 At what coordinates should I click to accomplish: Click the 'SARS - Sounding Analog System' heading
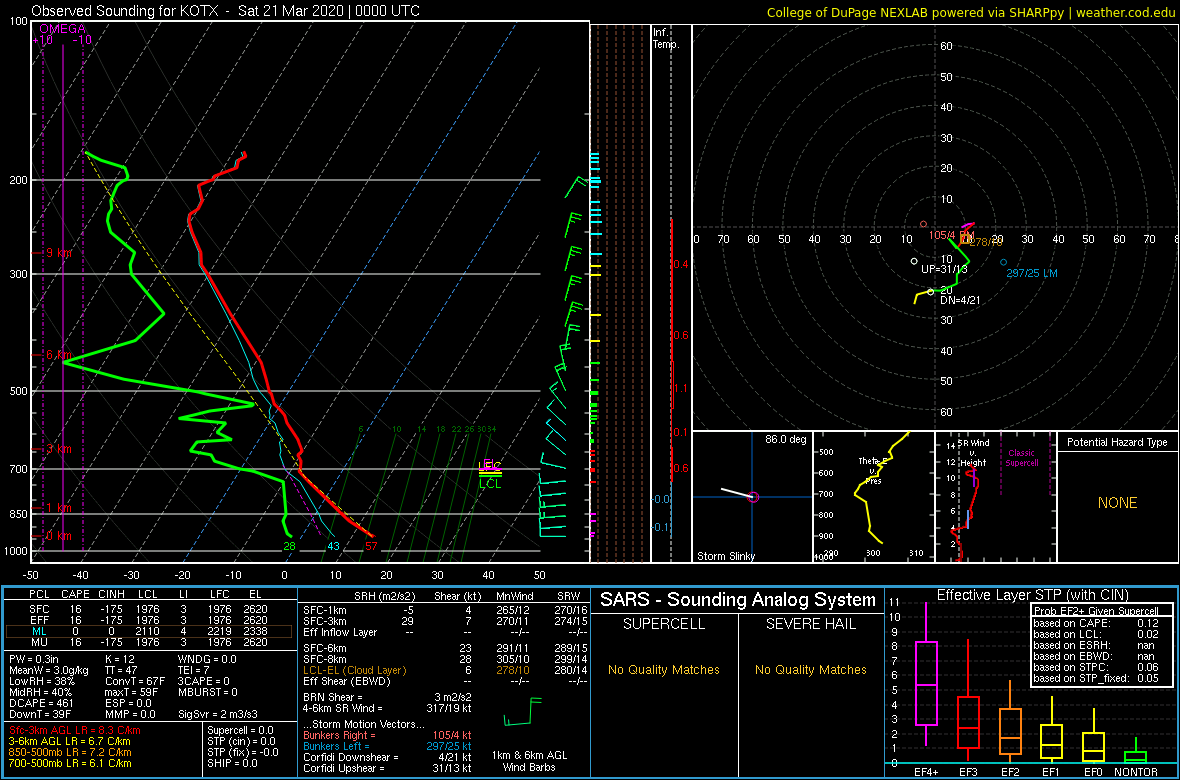(738, 600)
